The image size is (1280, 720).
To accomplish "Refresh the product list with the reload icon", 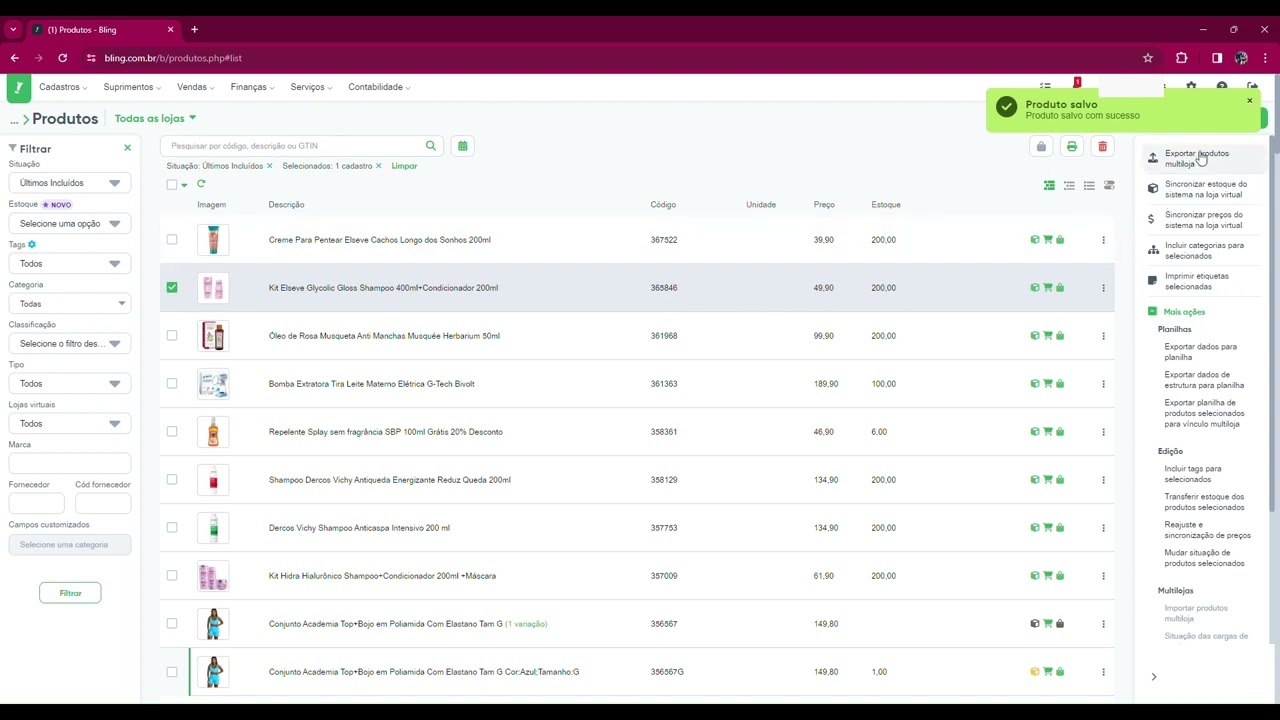I will 201,184.
